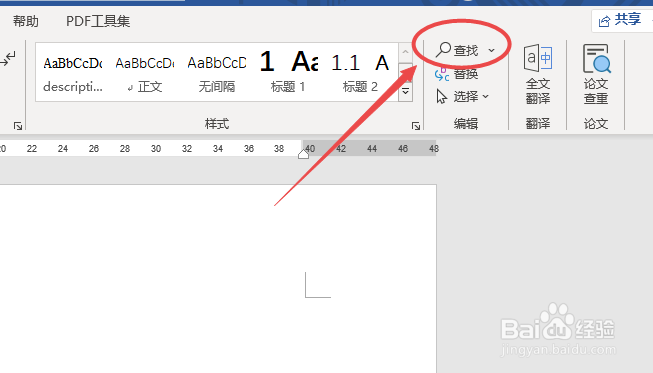Image resolution: width=653 pixels, height=373 pixels.
Task: Apply the 无间隔 no-spacing style
Action: tap(217, 72)
